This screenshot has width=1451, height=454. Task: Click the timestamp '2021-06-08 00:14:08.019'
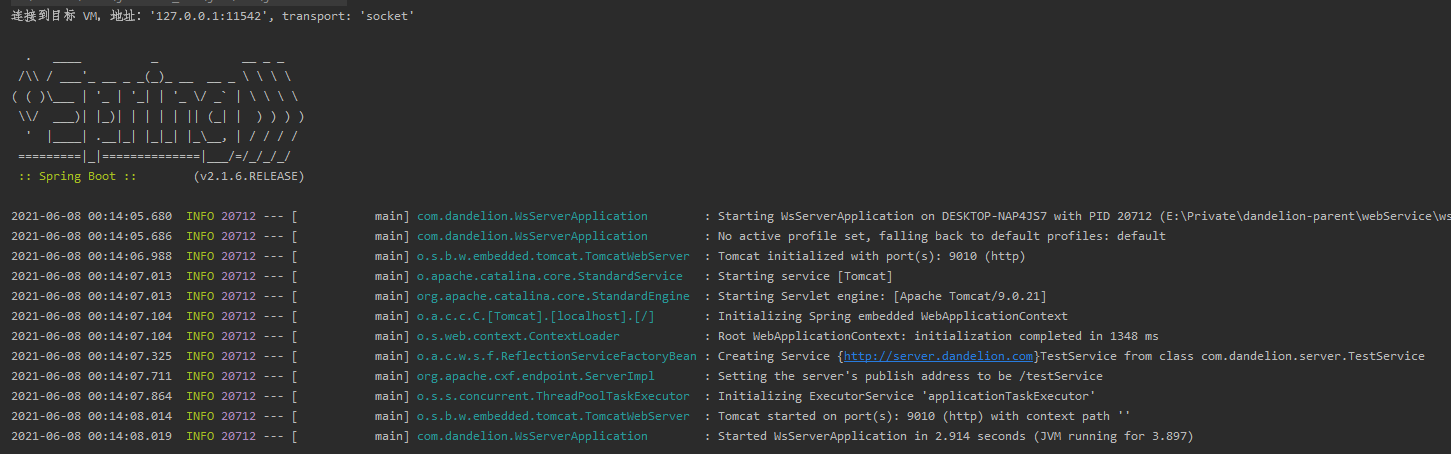point(91,436)
